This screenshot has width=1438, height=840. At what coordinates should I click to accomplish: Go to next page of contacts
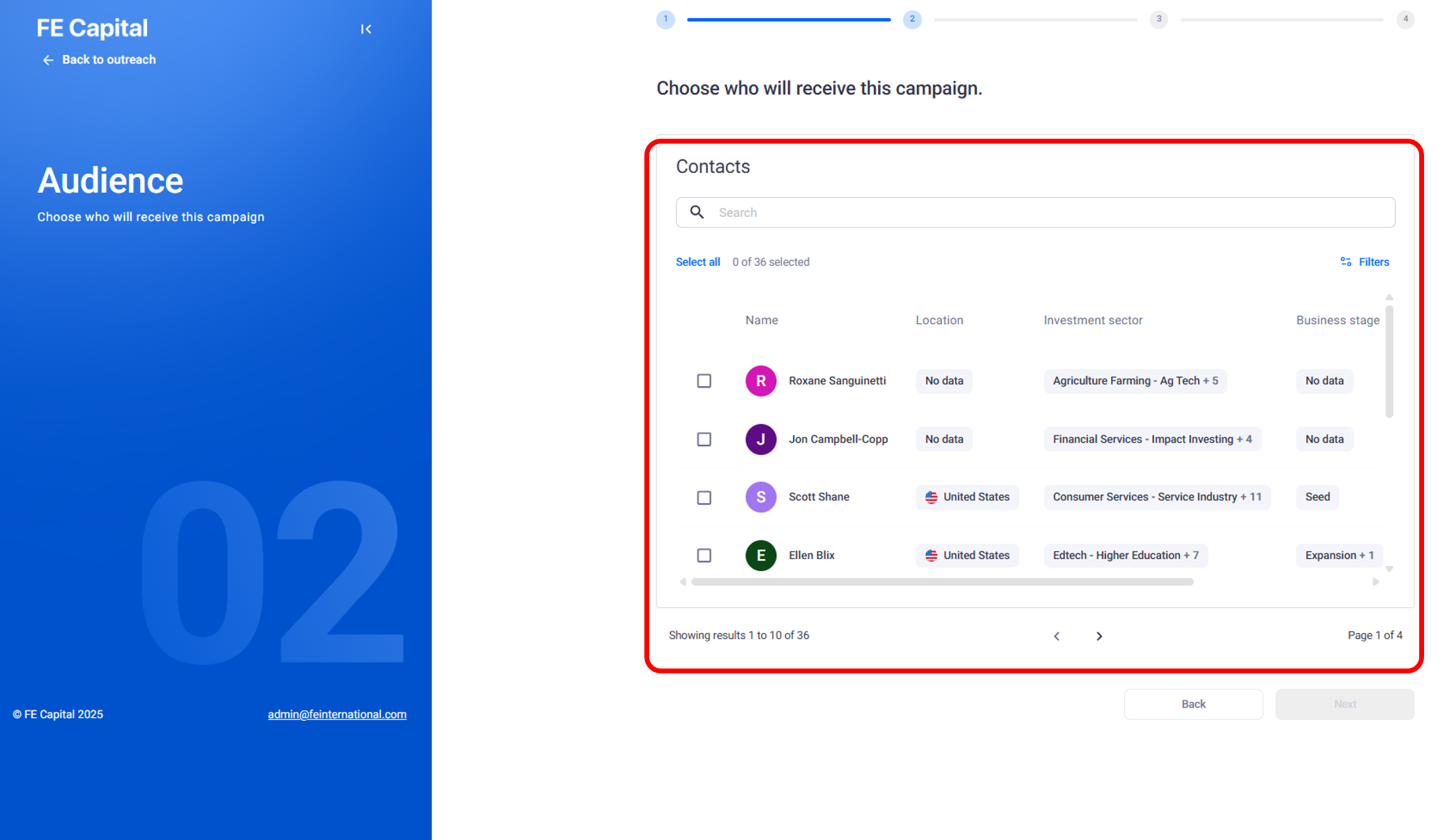1099,636
